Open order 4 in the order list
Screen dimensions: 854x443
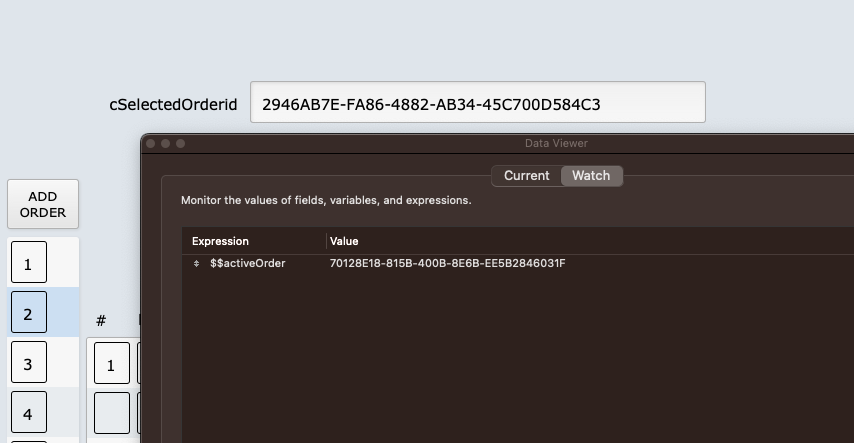[29, 412]
